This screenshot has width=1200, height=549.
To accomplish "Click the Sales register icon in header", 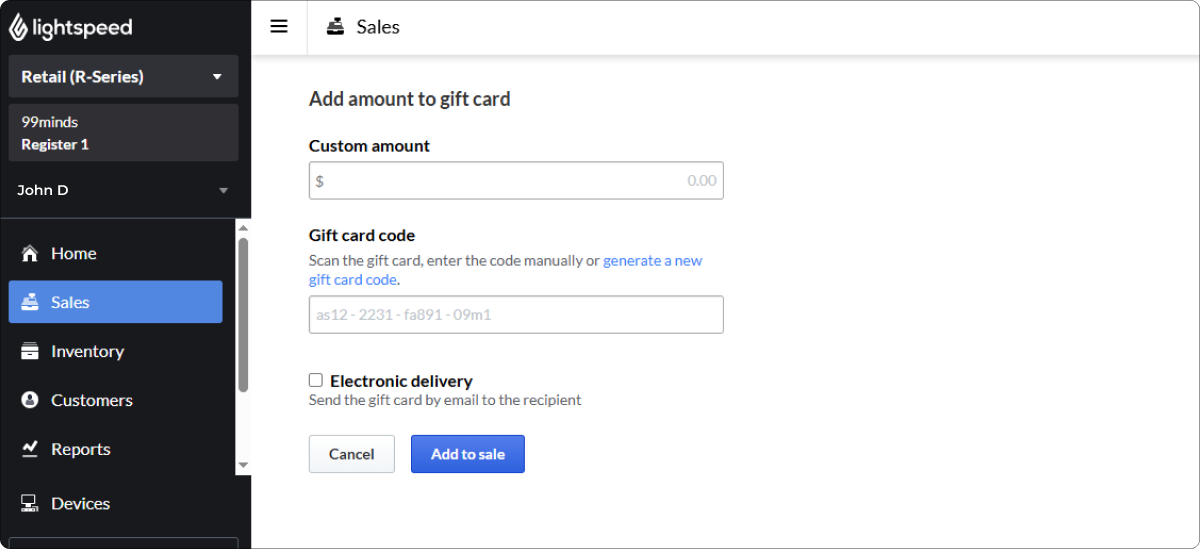I will (336, 27).
